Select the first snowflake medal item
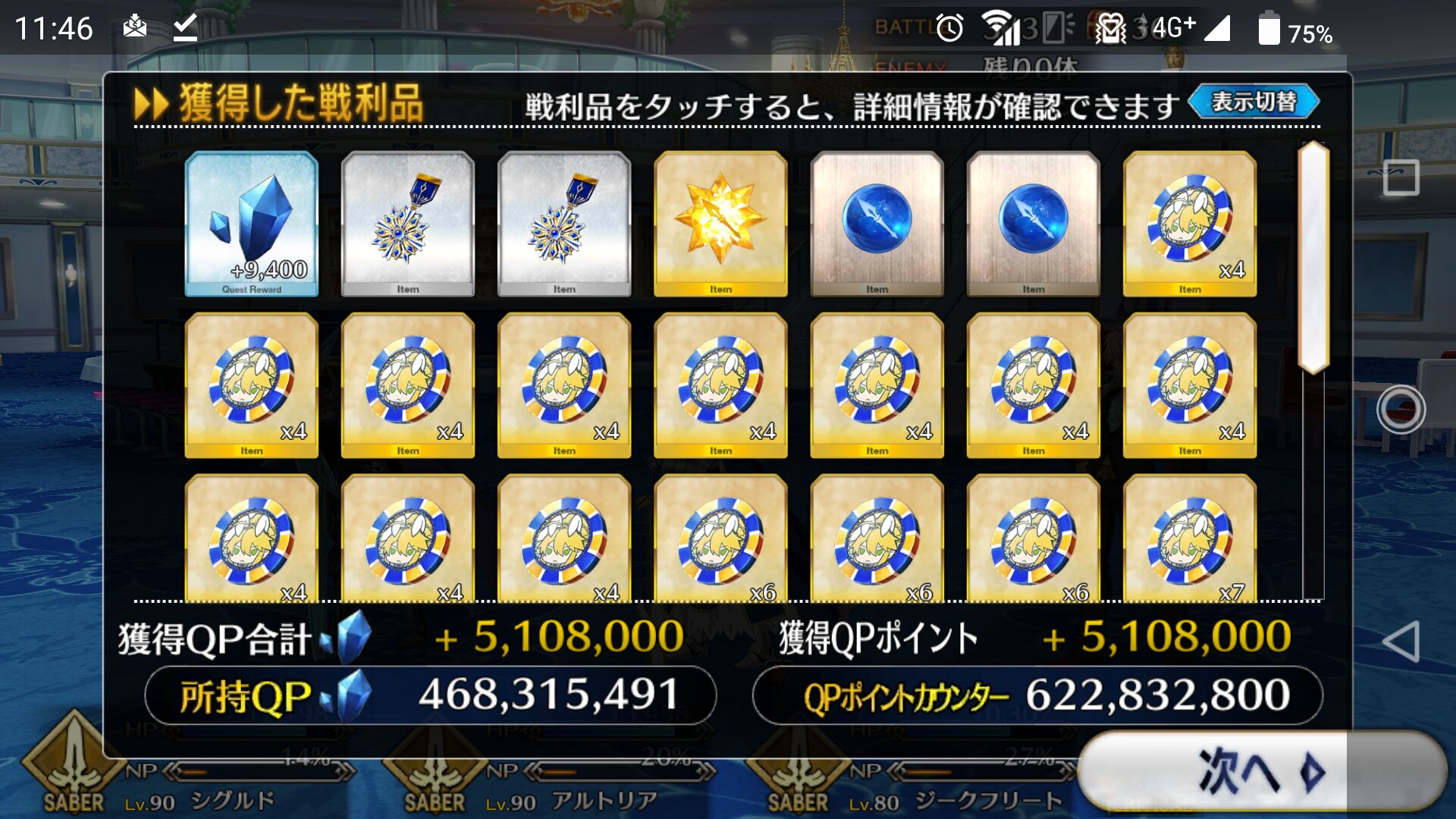Screen dimensions: 1456x819 (408, 224)
